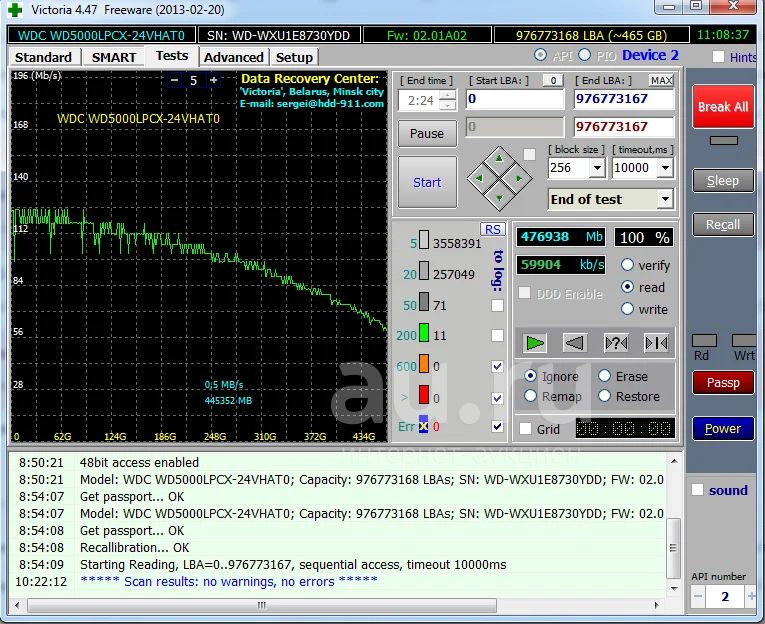Open the Advanced tab
765x624 pixels.
[234, 57]
